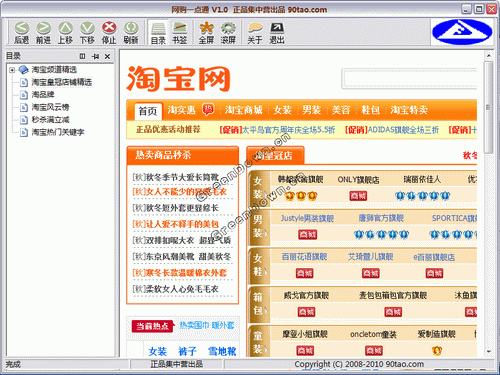The width and height of the screenshot is (500, 375).
Task: Open the 寒冬长款温暖棉衣外套 link
Action: (x=179, y=273)
